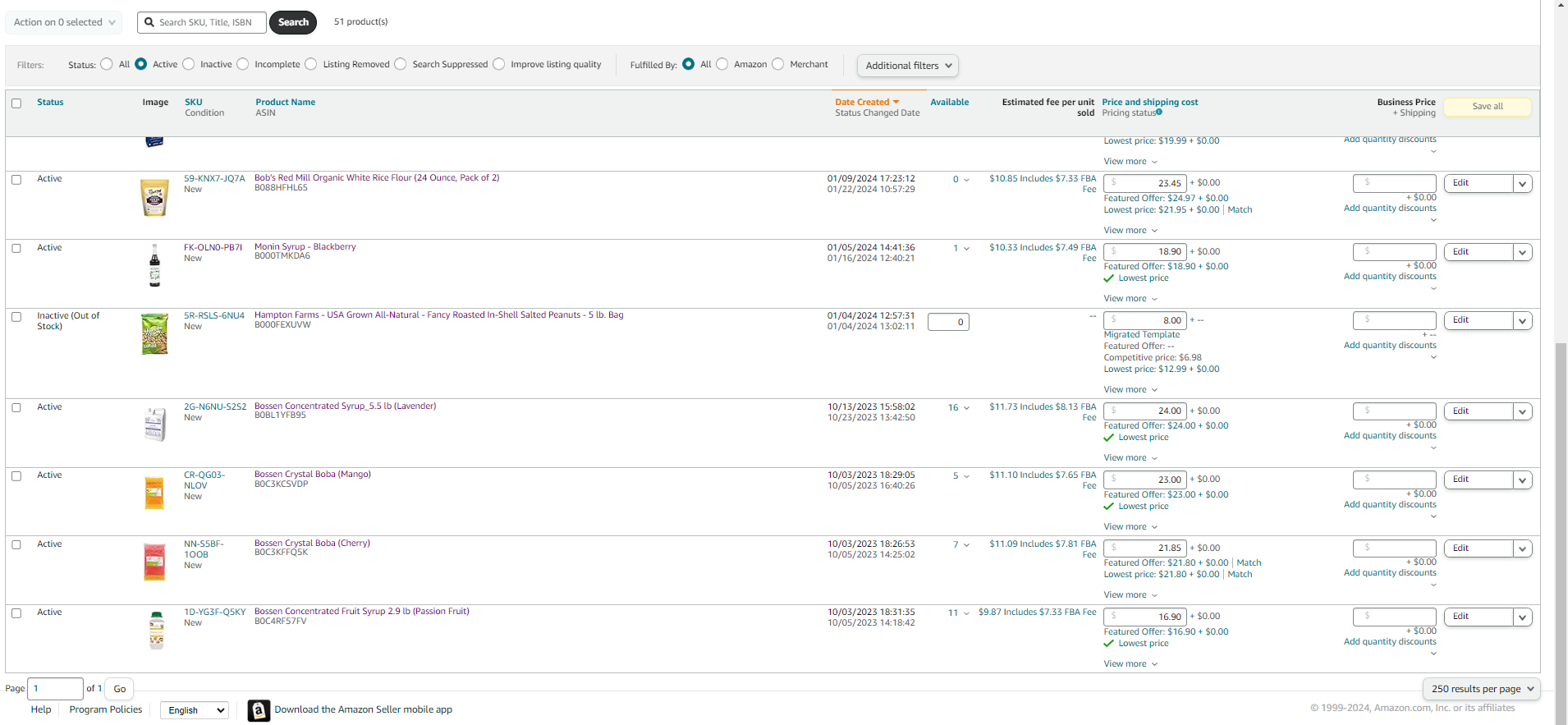Expand View more for Monin Syrup pricing
This screenshot has height=725, width=1568.
coord(1130,299)
